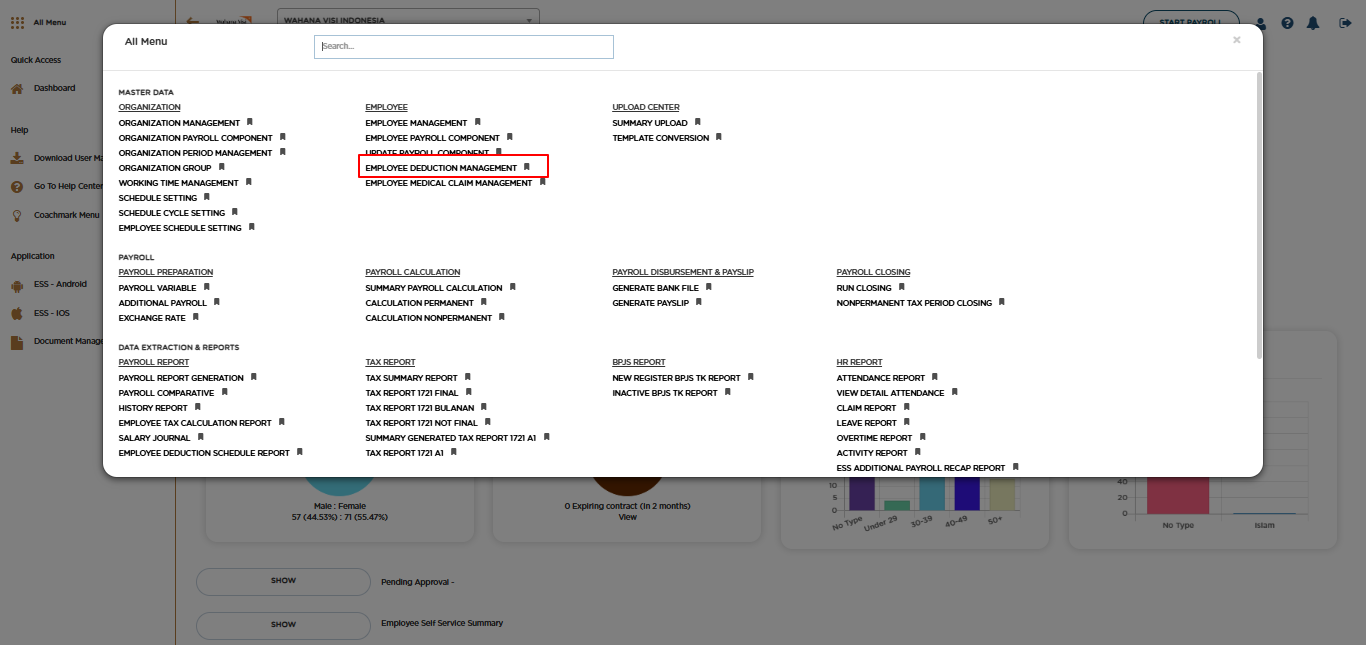Open Schedule Cycle Setting
The width and height of the screenshot is (1366, 645).
pos(172,213)
